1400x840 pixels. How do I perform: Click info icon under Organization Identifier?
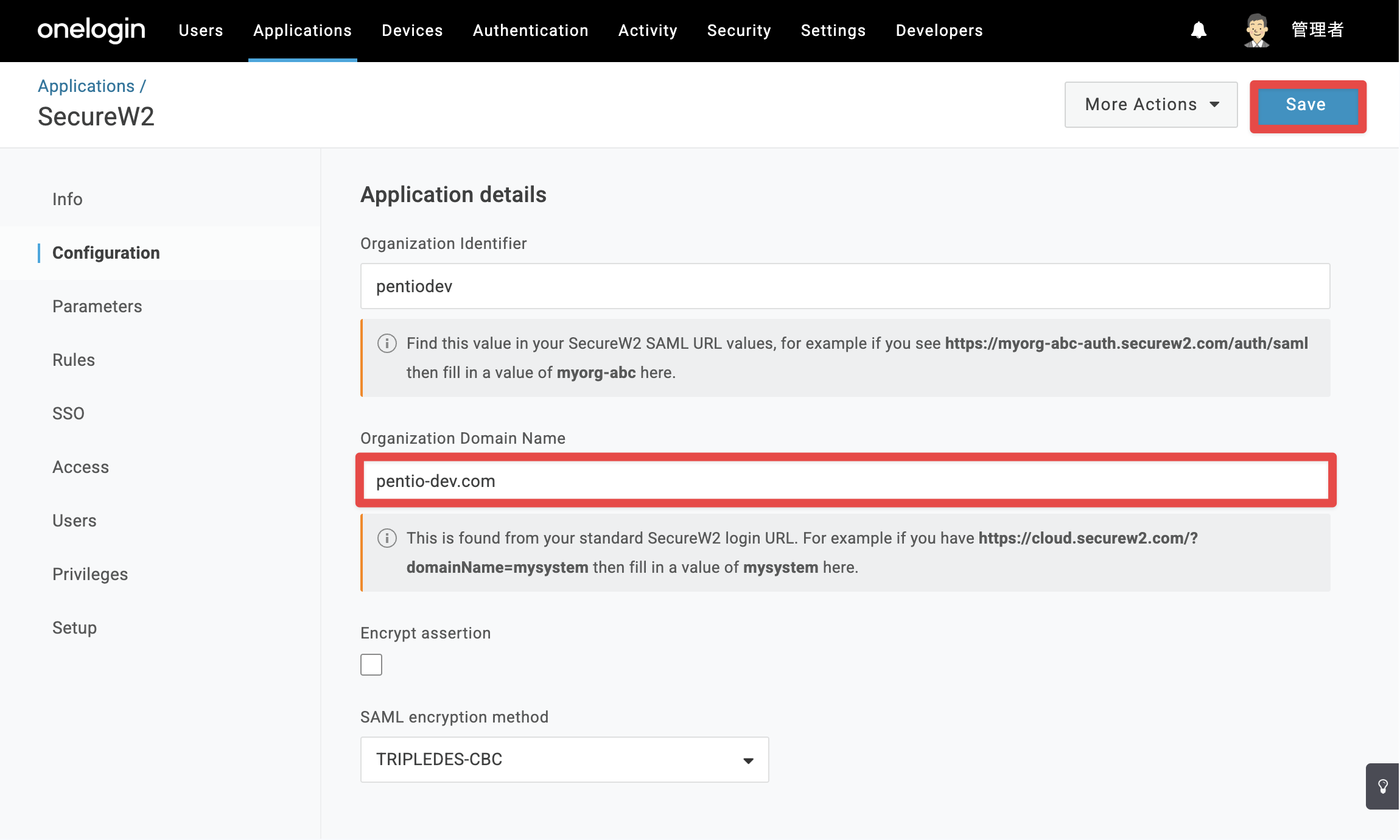(387, 343)
